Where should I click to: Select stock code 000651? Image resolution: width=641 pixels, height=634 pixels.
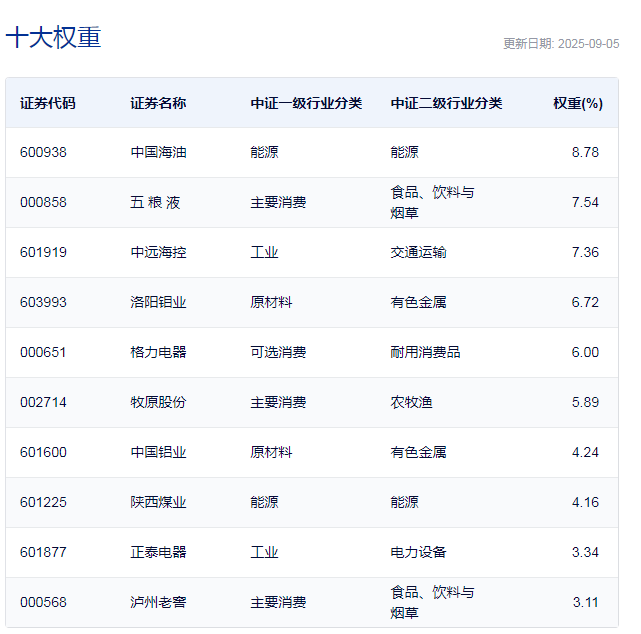coord(43,352)
